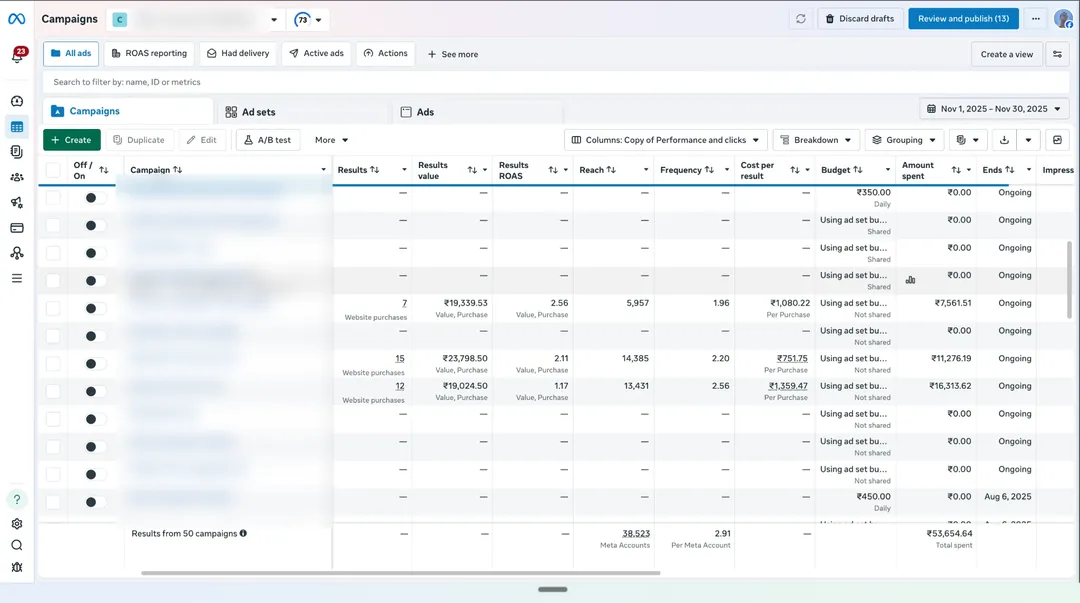Click Review and publish (13)

[x=963, y=19]
